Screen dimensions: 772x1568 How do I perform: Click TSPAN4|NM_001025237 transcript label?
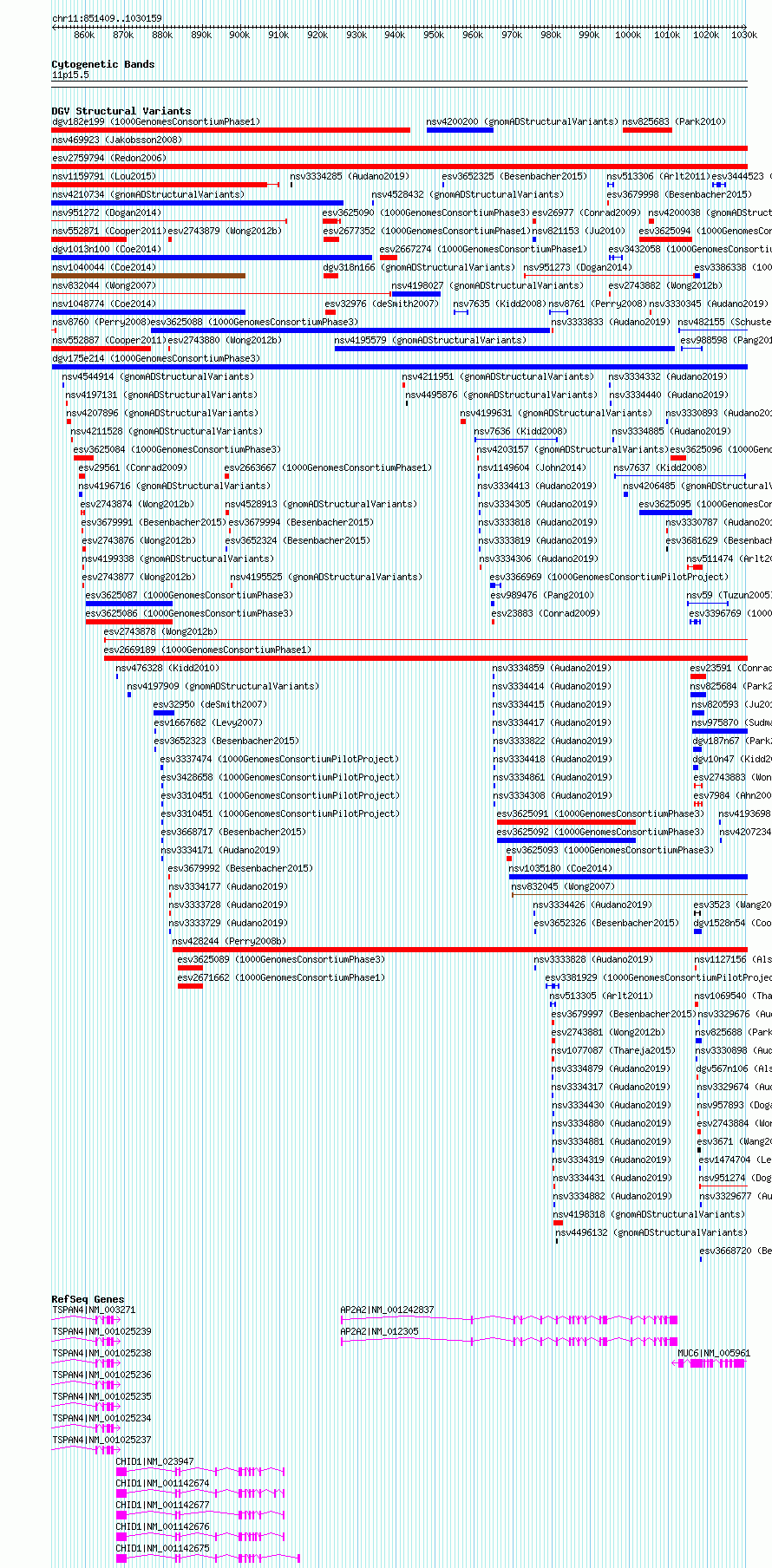pos(101,1440)
